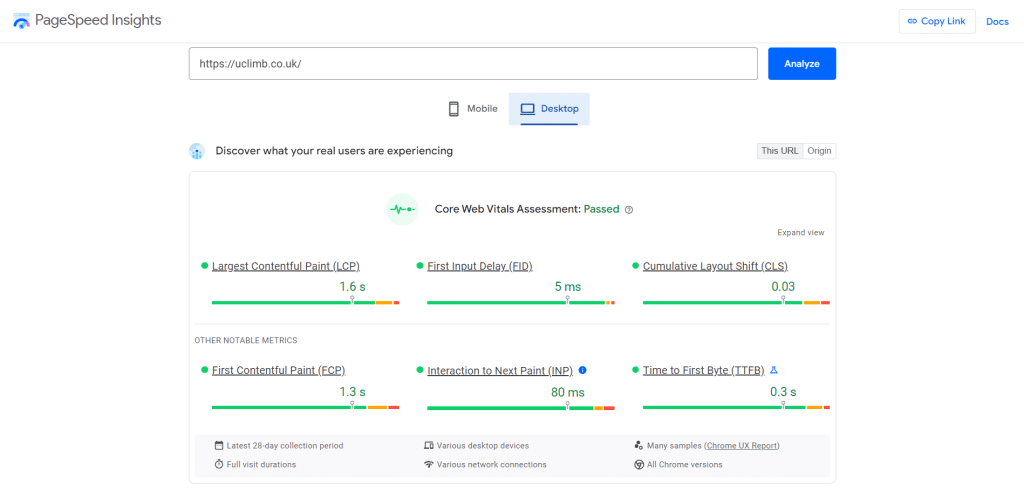The width and height of the screenshot is (1024, 497).
Task: Click the Various network connections text
Action: coord(492,464)
